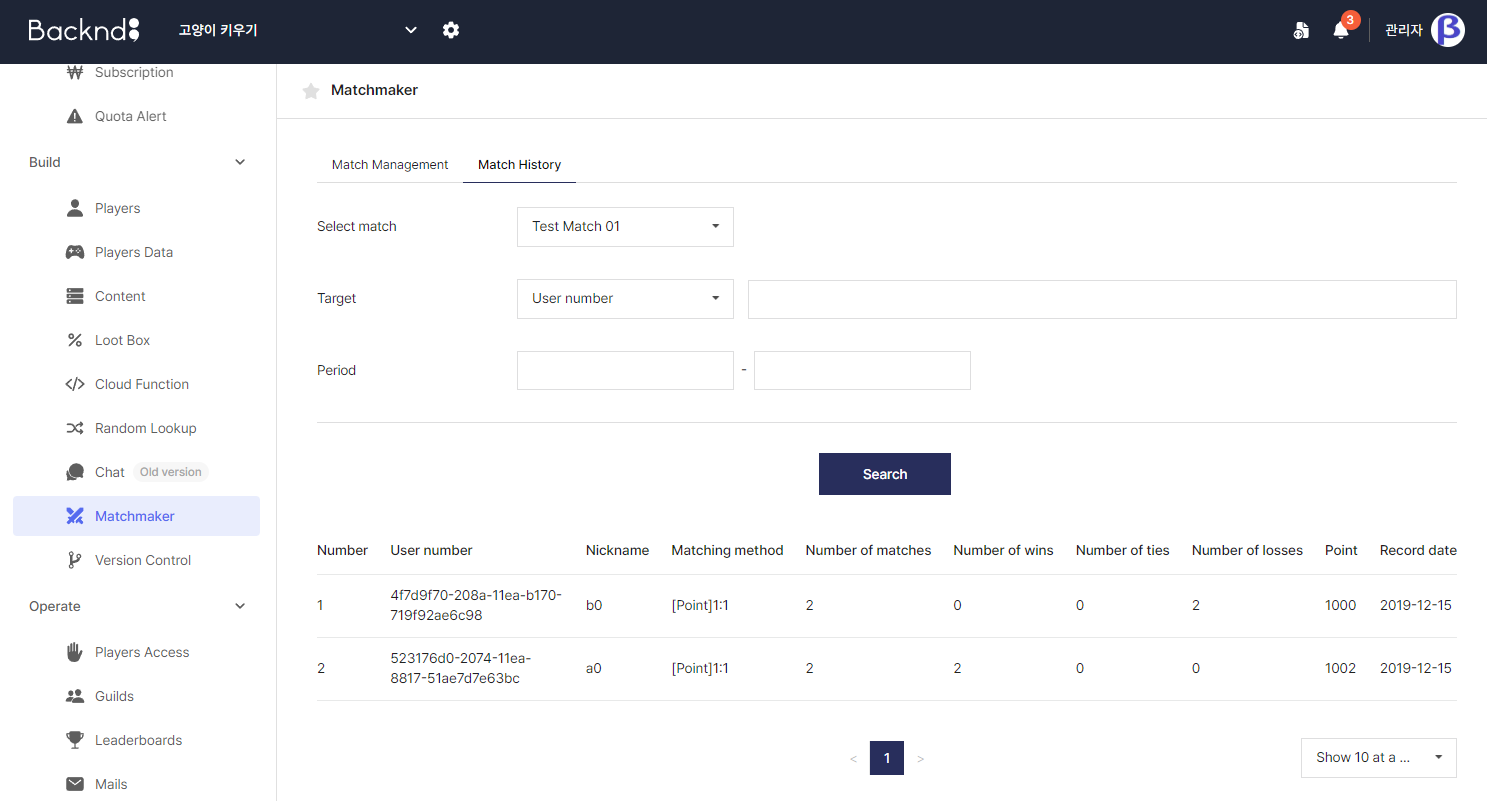1487x801 pixels.
Task: Collapse the Operate section
Action: tap(240, 606)
